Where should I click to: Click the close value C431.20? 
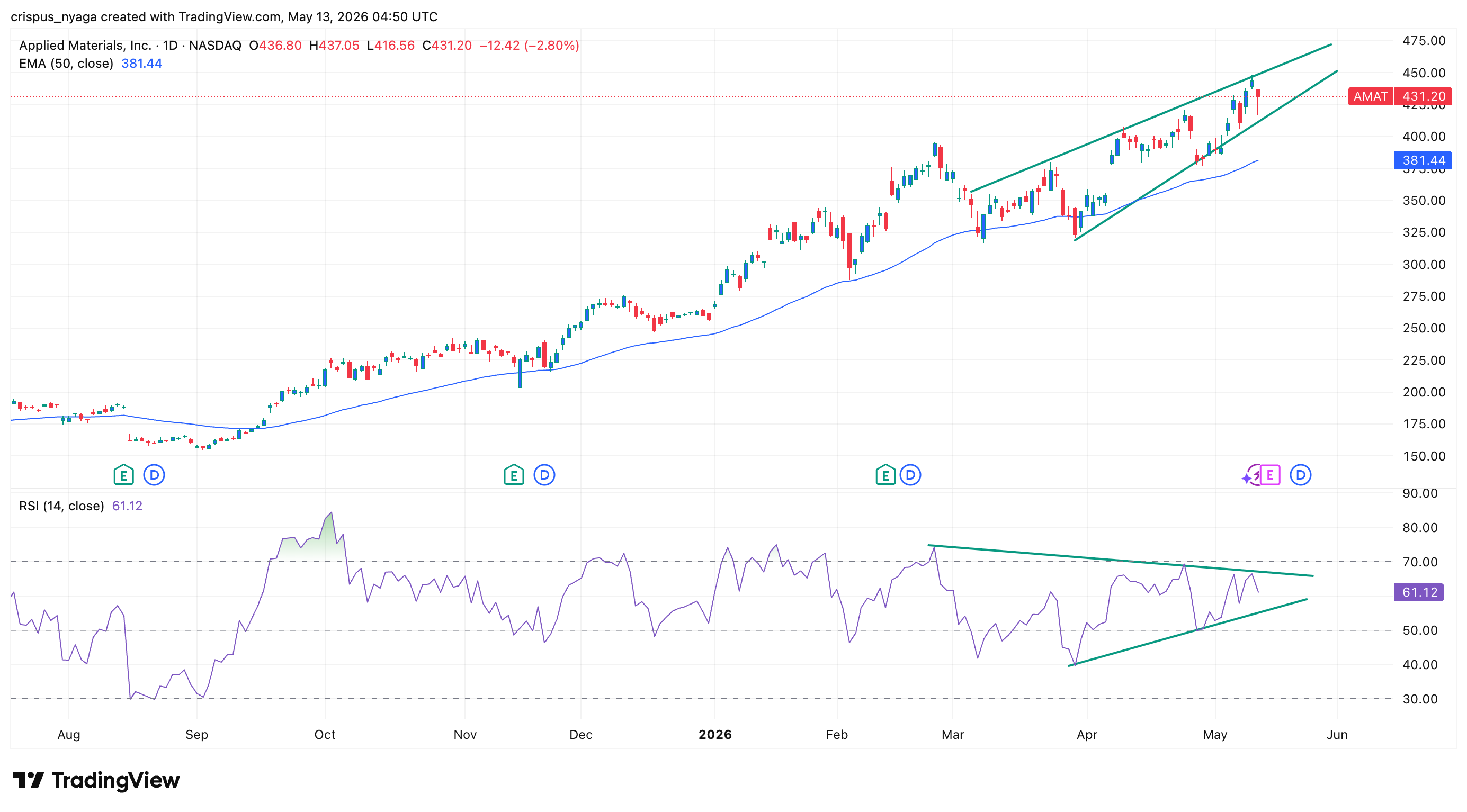coord(447,46)
